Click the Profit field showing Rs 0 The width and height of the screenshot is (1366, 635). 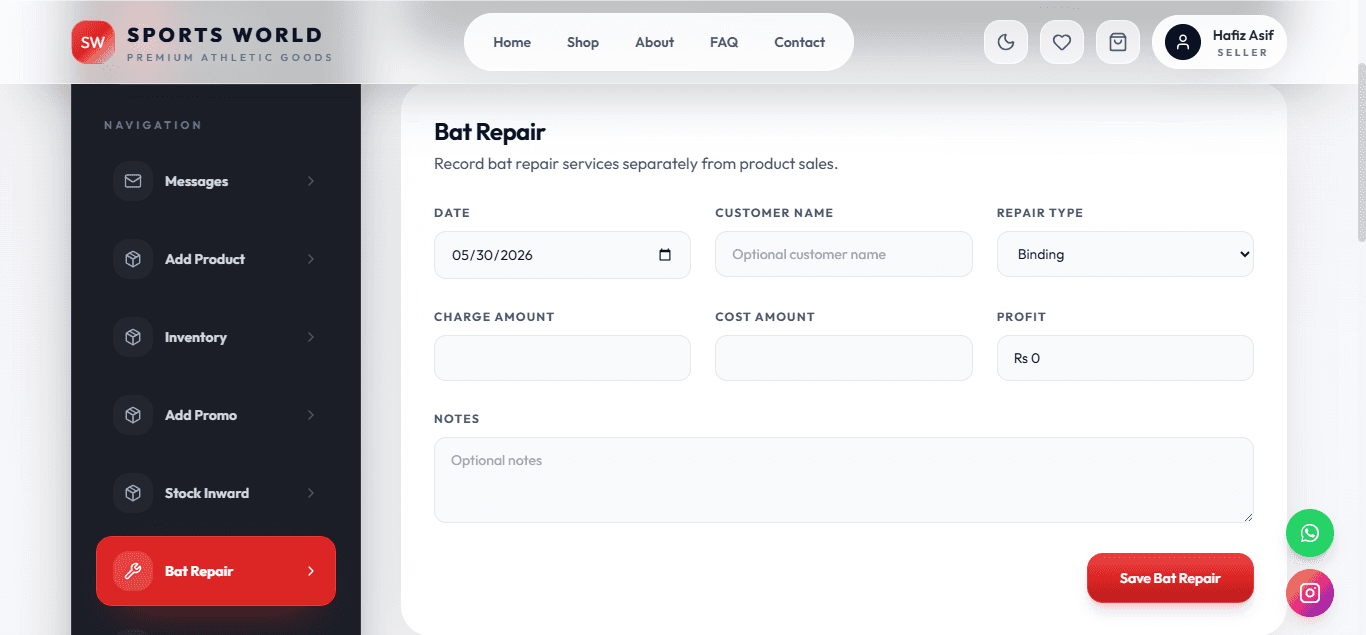tap(1125, 358)
